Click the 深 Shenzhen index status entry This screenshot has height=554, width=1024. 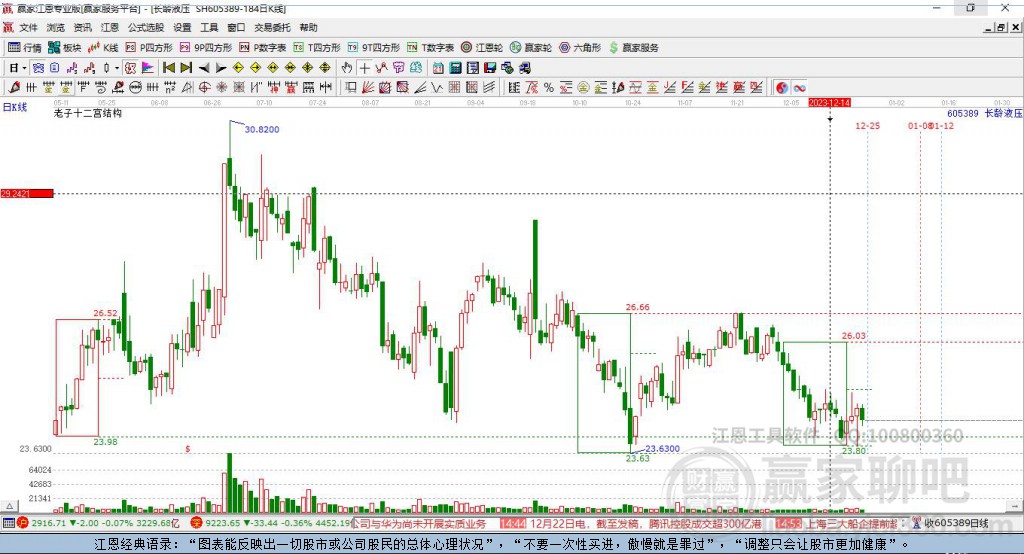pyautogui.click(x=270, y=523)
